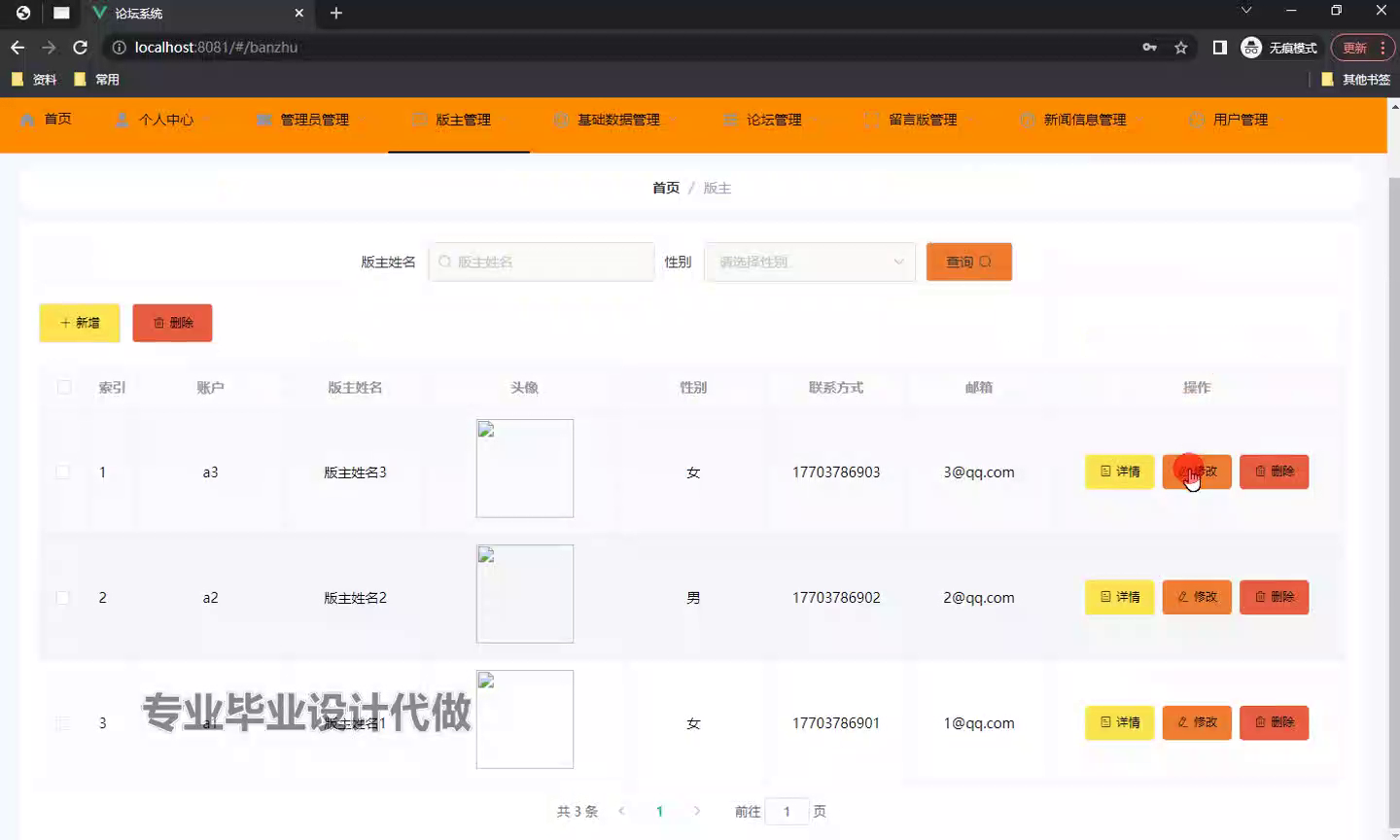Click the 首页 breadcrumb link
Image resolution: width=1400 pixels, height=840 pixels.
tap(666, 188)
